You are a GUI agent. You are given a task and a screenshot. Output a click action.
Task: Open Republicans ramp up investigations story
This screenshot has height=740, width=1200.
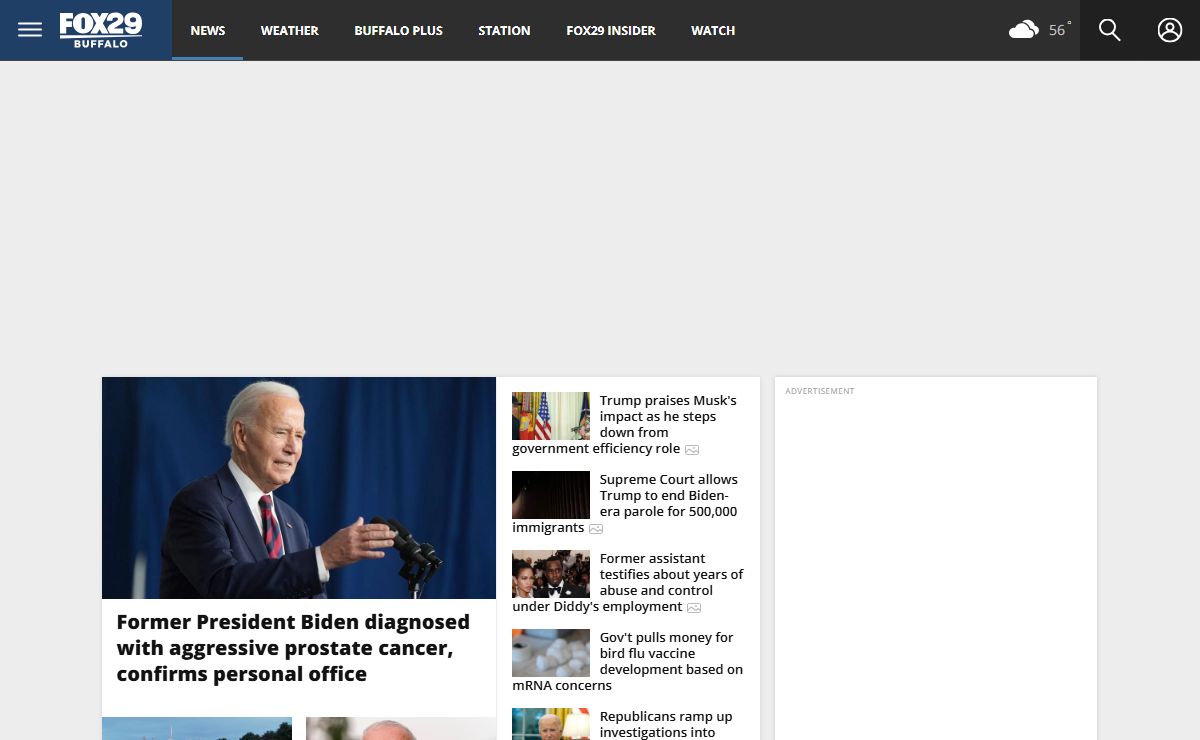666,724
